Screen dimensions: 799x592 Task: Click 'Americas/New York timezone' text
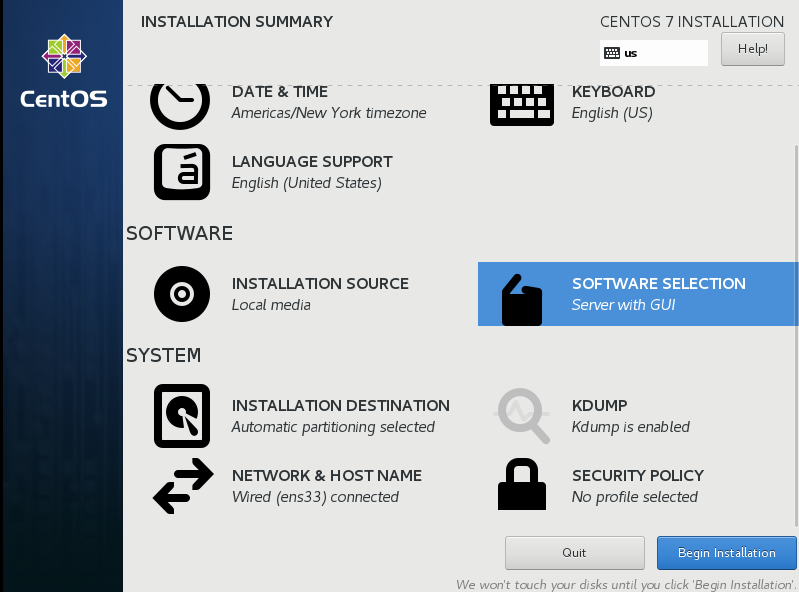click(329, 113)
